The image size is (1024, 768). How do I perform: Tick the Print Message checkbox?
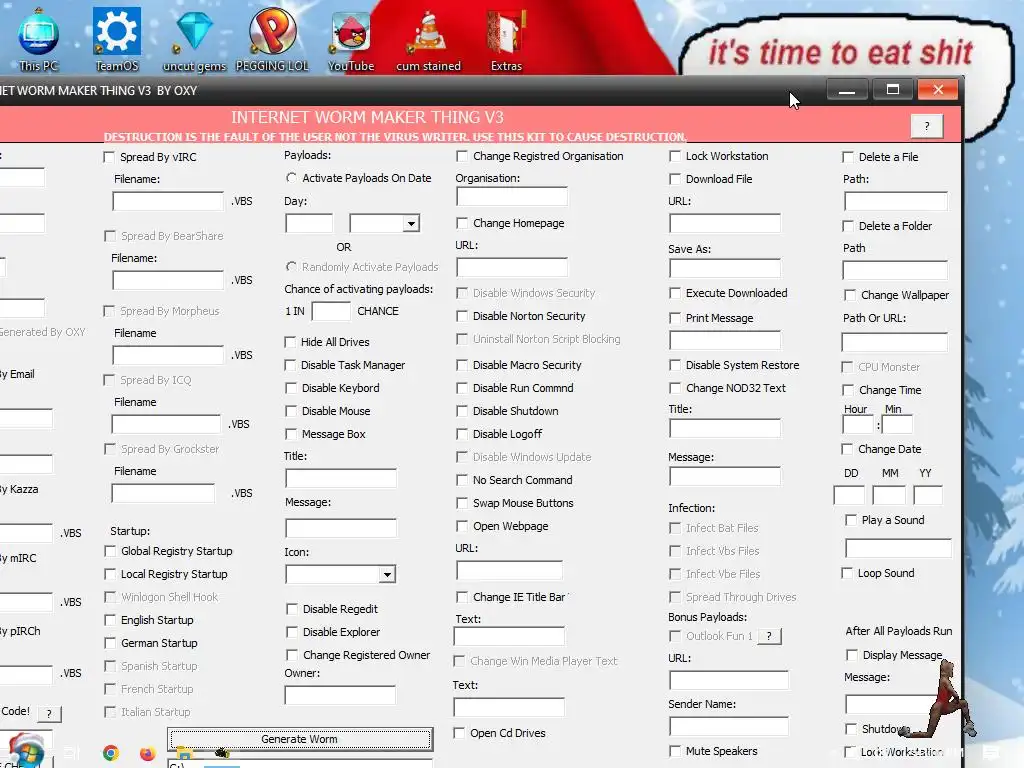click(x=675, y=318)
